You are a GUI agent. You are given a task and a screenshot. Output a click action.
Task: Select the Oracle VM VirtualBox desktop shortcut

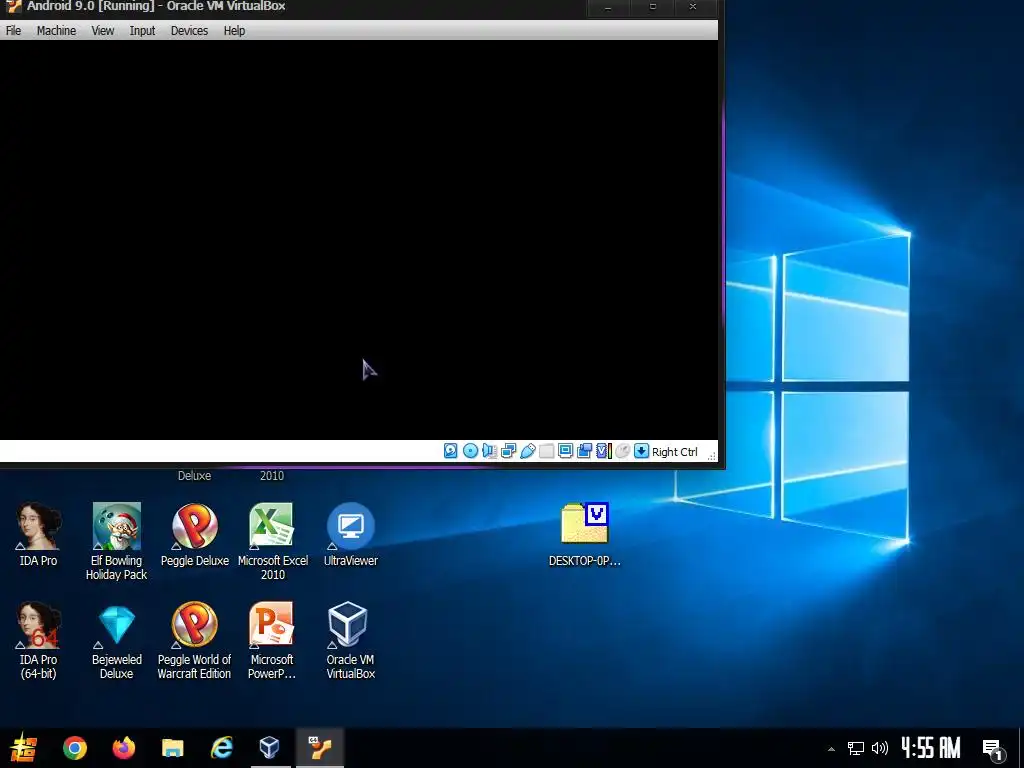pos(351,641)
